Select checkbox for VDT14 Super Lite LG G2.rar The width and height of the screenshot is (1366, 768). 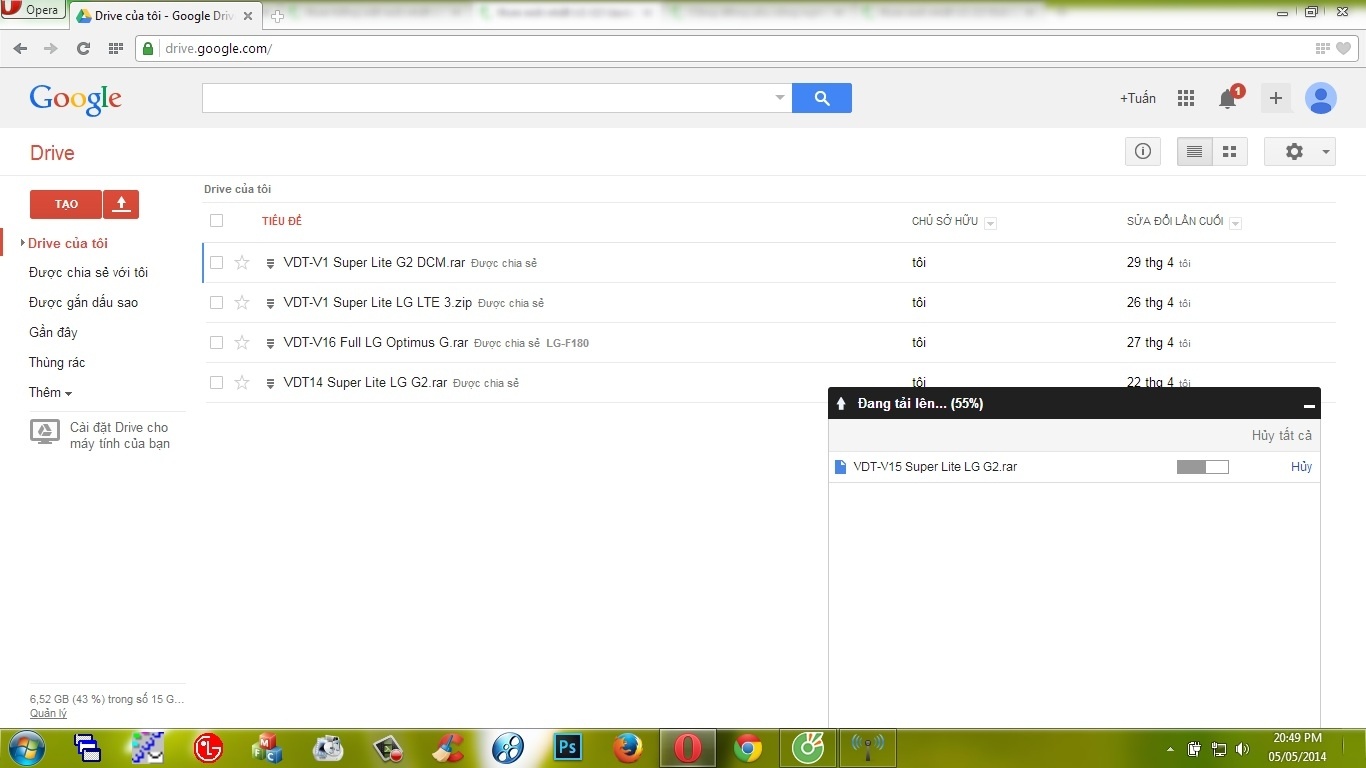pos(216,383)
